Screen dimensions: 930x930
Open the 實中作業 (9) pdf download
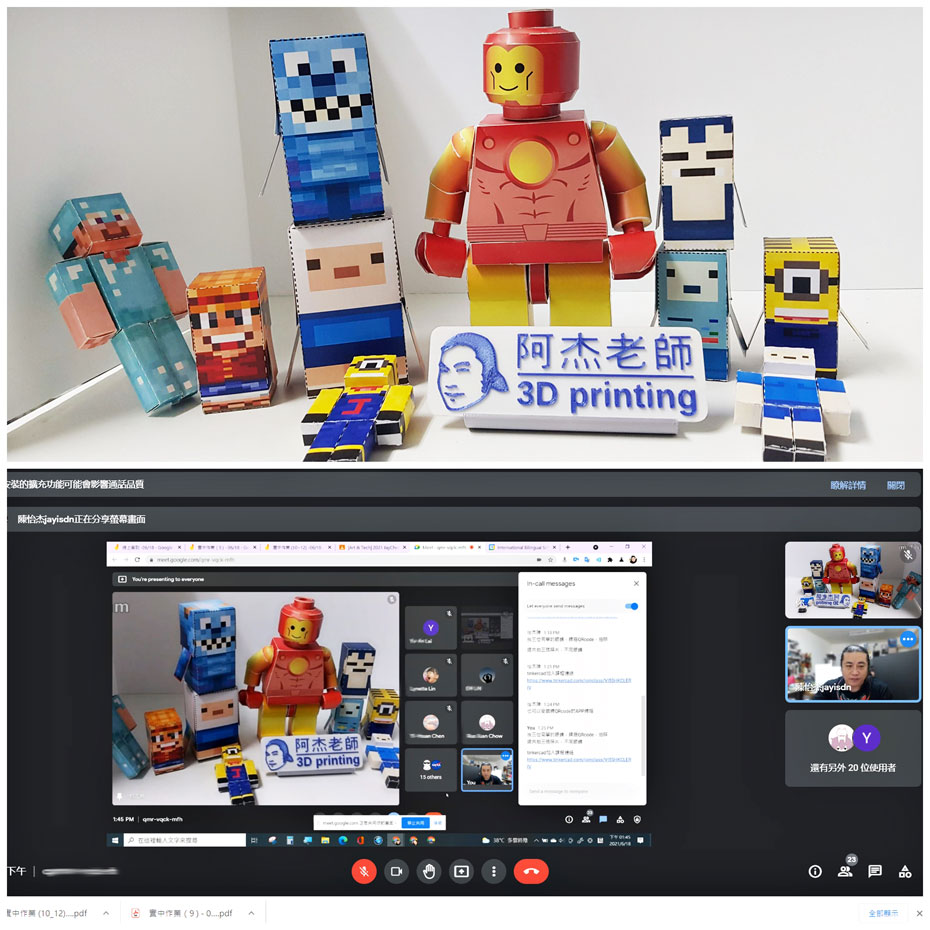point(190,913)
